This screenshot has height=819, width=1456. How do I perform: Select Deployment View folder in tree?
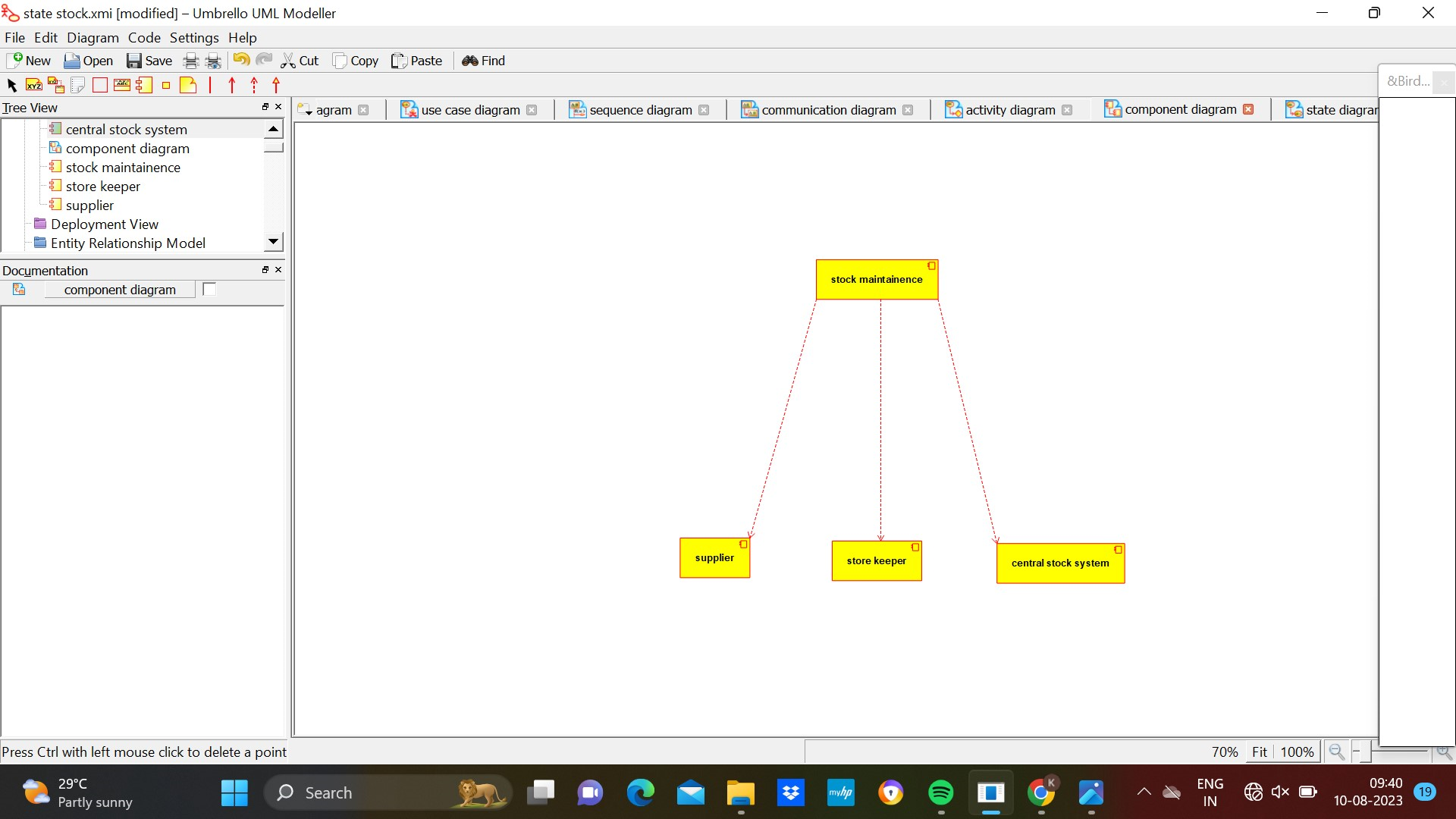[x=105, y=224]
